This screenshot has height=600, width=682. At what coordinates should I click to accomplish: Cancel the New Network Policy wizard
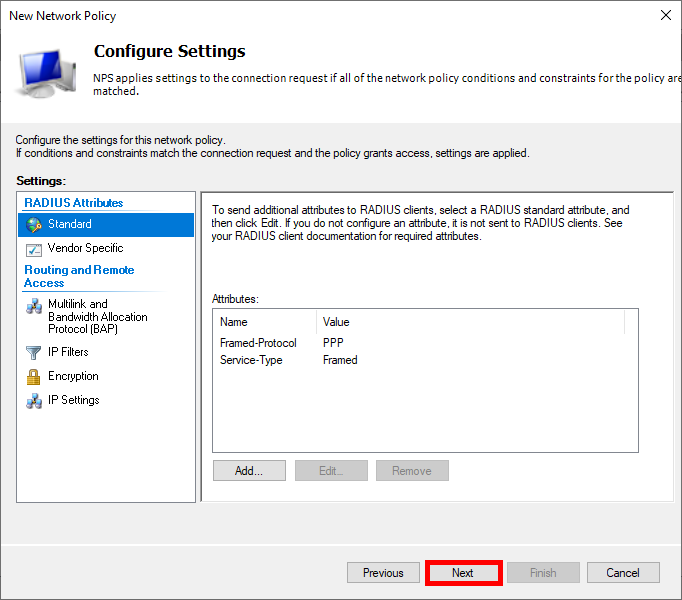tap(623, 573)
